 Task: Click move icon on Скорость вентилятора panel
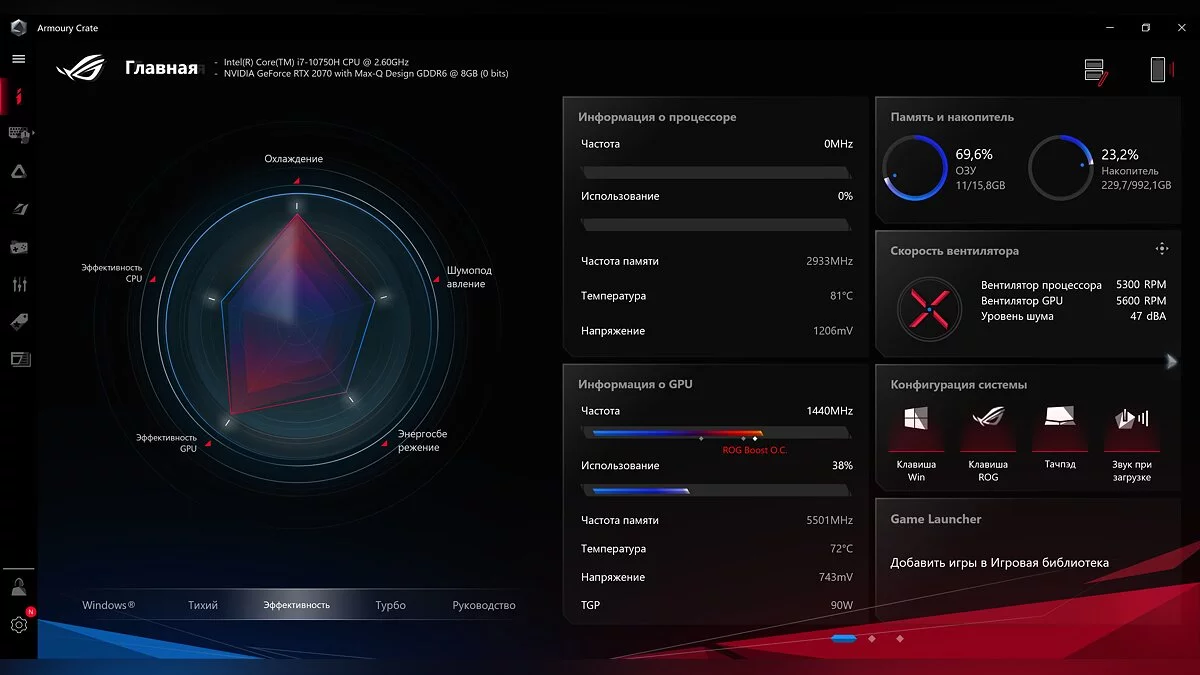click(1161, 249)
